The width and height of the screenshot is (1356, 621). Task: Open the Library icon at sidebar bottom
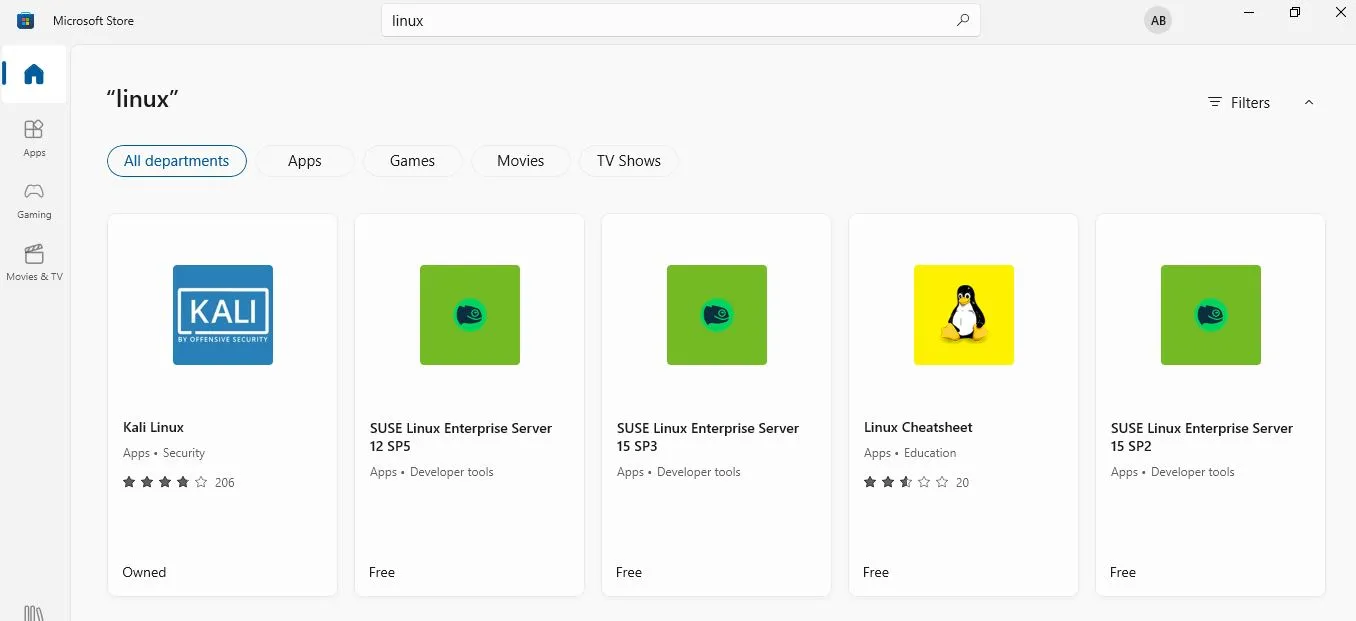tap(34, 612)
